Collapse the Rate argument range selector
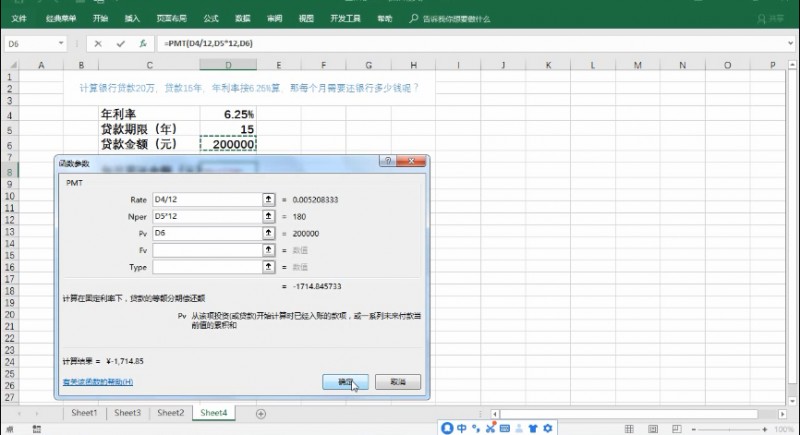The height and width of the screenshot is (435, 800). click(x=268, y=199)
